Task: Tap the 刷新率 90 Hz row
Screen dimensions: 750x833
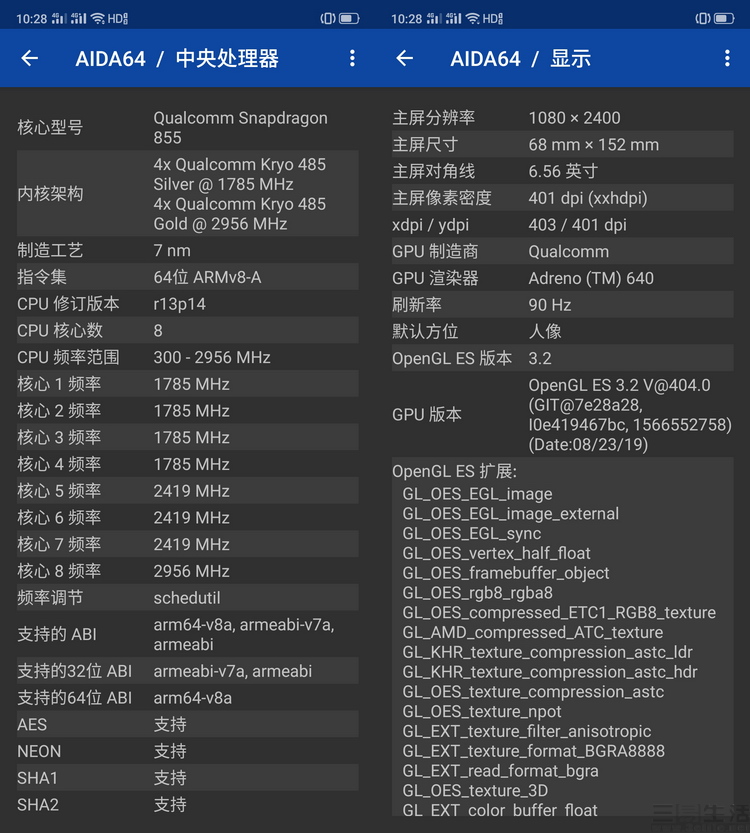Action: [x=562, y=304]
